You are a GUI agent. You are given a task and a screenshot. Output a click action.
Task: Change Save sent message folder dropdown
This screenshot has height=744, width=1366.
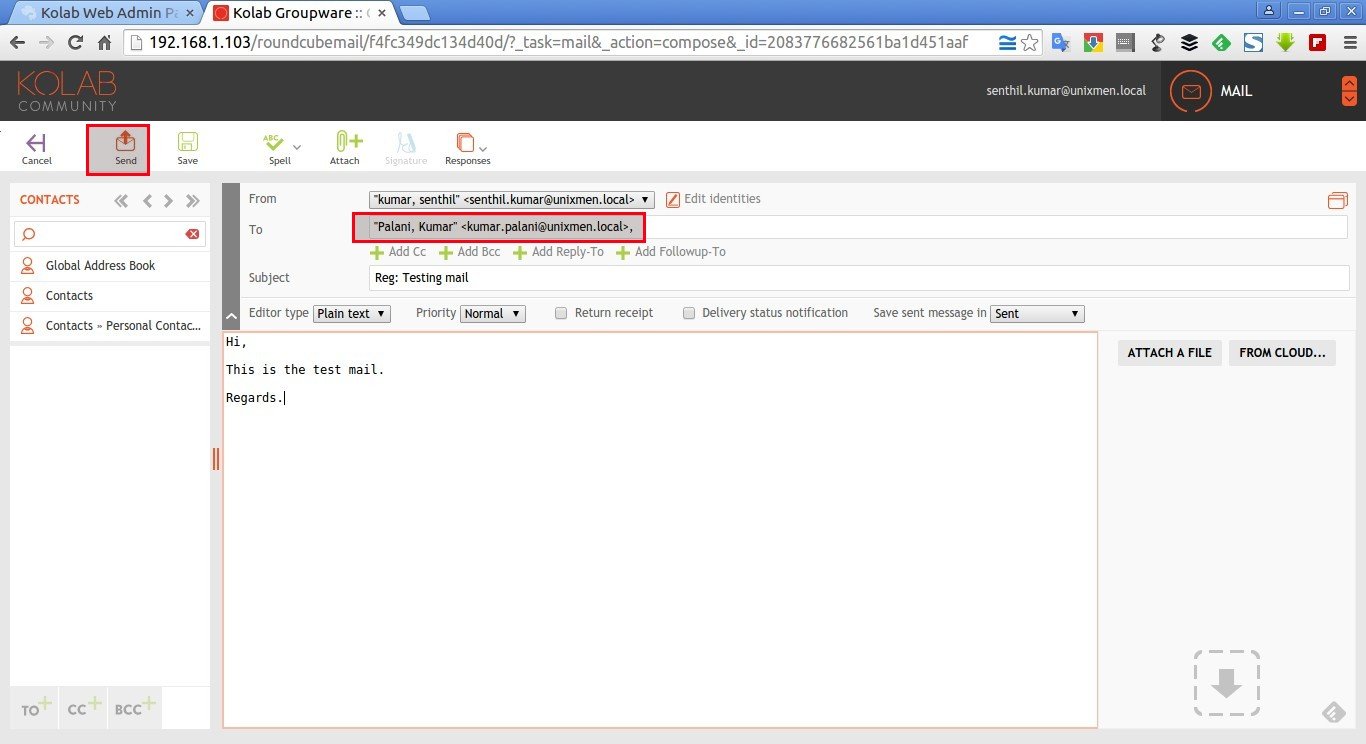pyautogui.click(x=1037, y=313)
